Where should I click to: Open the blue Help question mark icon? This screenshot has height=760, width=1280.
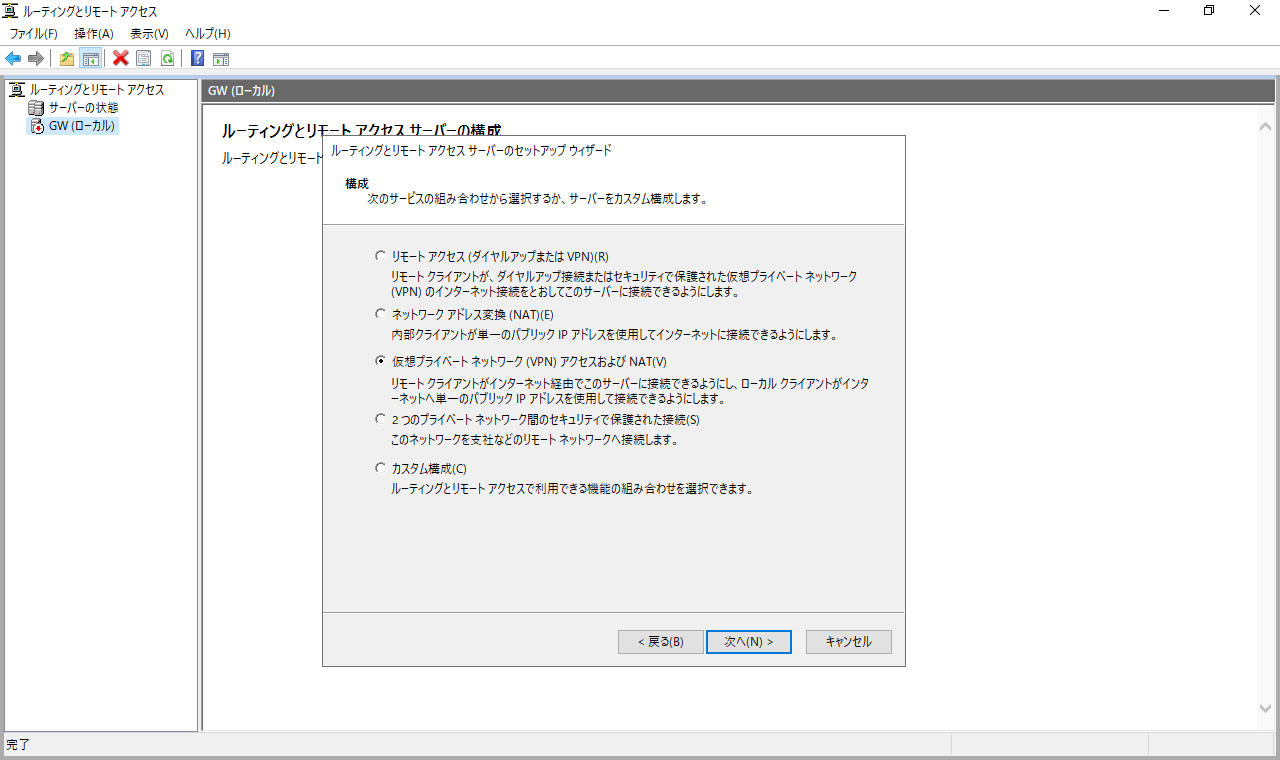point(198,58)
